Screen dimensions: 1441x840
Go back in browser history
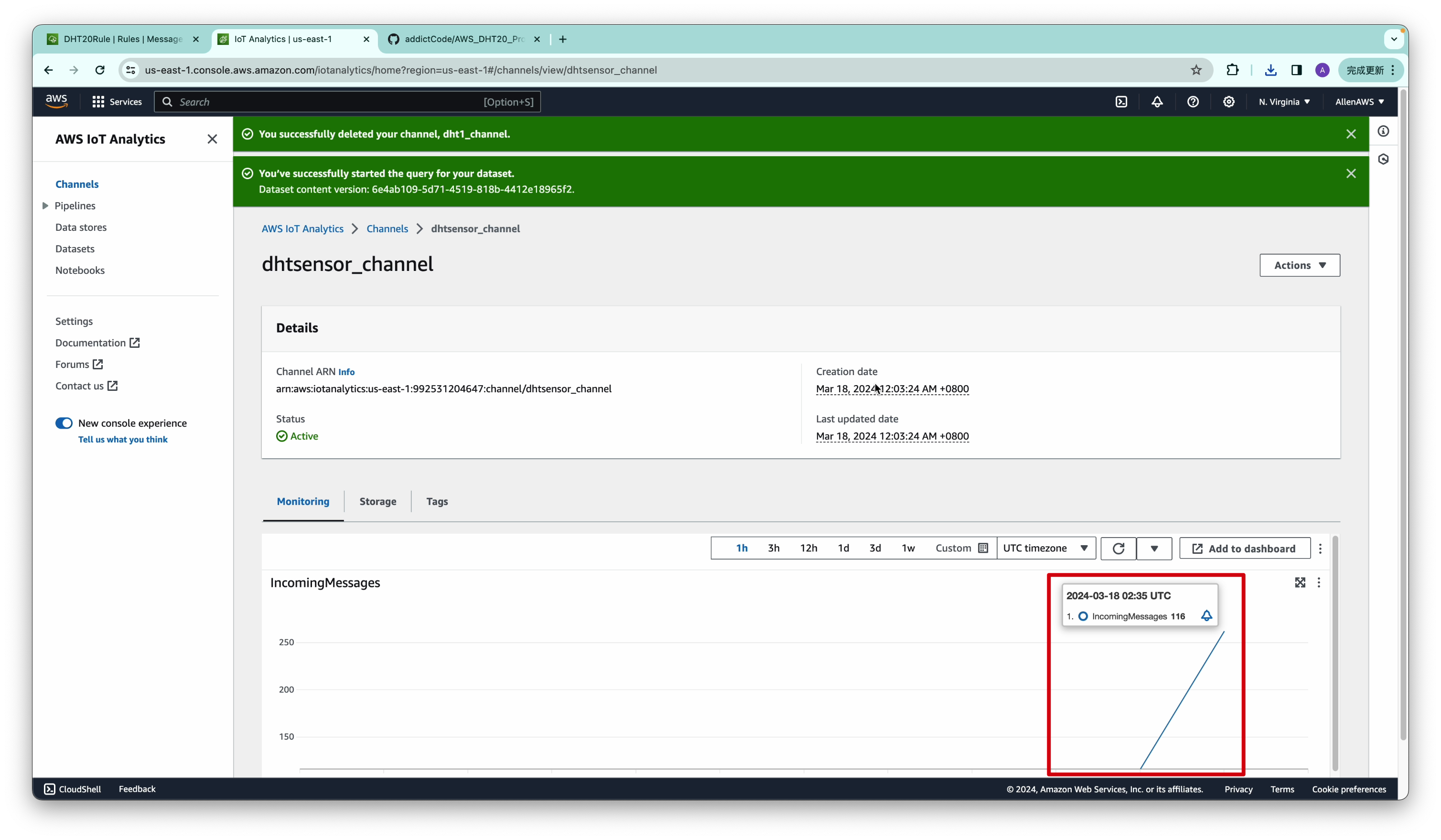[49, 70]
